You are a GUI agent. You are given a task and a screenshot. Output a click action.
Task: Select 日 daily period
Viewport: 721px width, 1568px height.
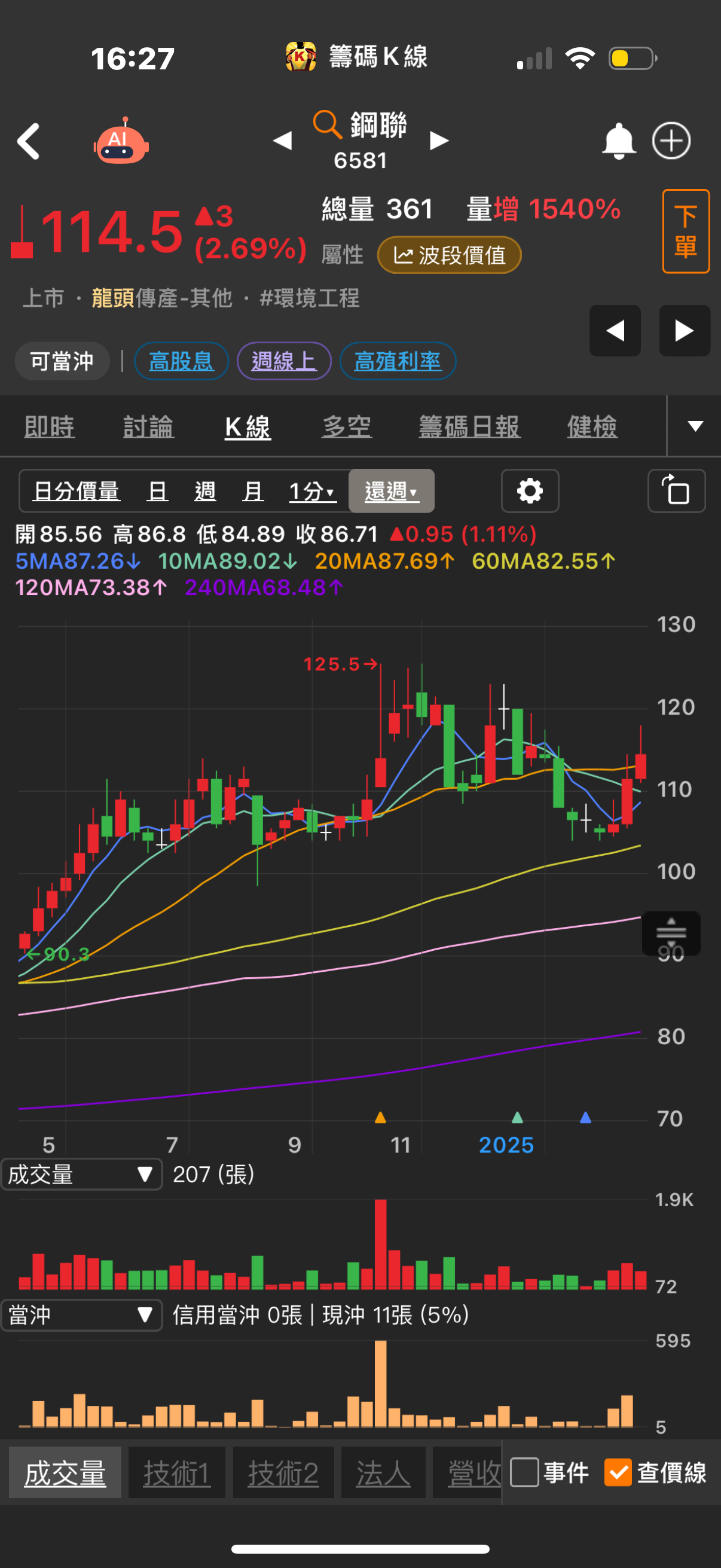(157, 490)
